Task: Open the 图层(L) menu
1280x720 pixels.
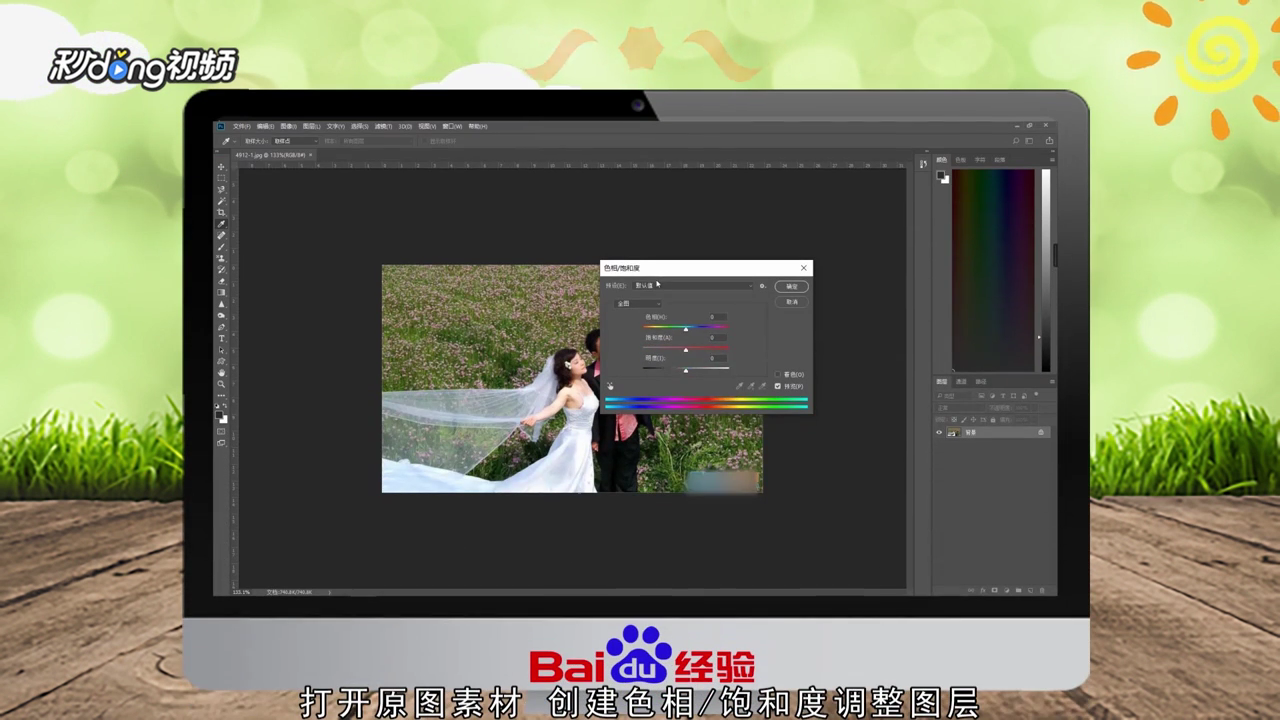Action: [x=312, y=126]
